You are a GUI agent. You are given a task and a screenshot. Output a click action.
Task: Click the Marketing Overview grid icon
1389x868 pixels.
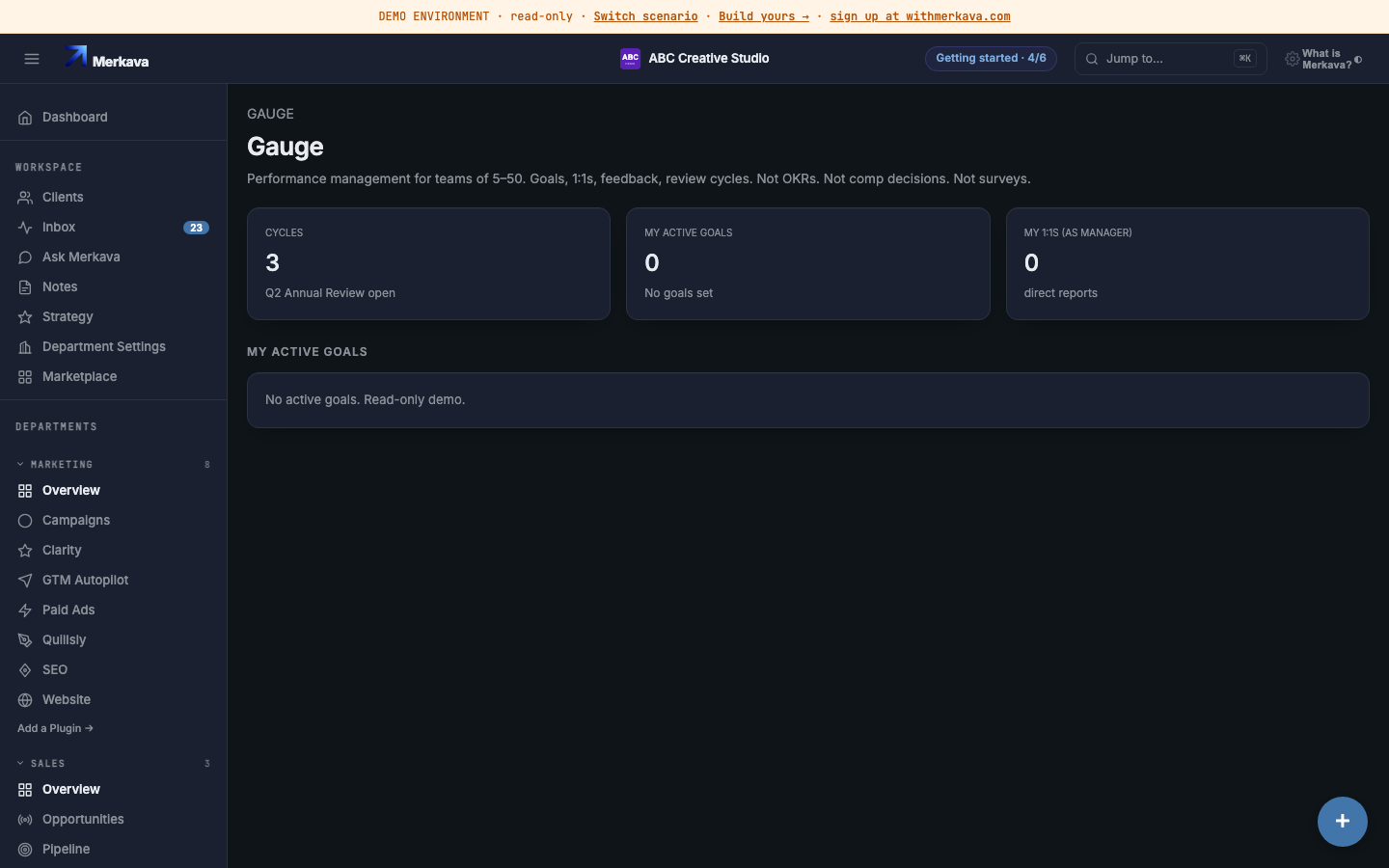25,491
